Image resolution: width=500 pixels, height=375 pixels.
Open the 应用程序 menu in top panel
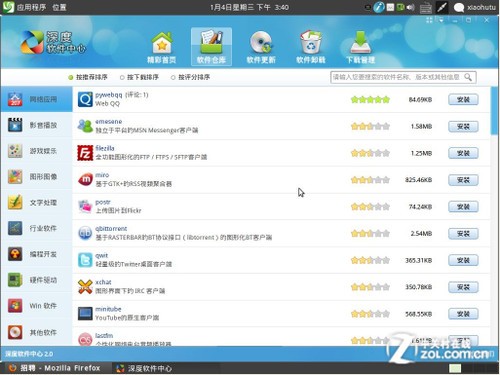pyautogui.click(x=31, y=7)
